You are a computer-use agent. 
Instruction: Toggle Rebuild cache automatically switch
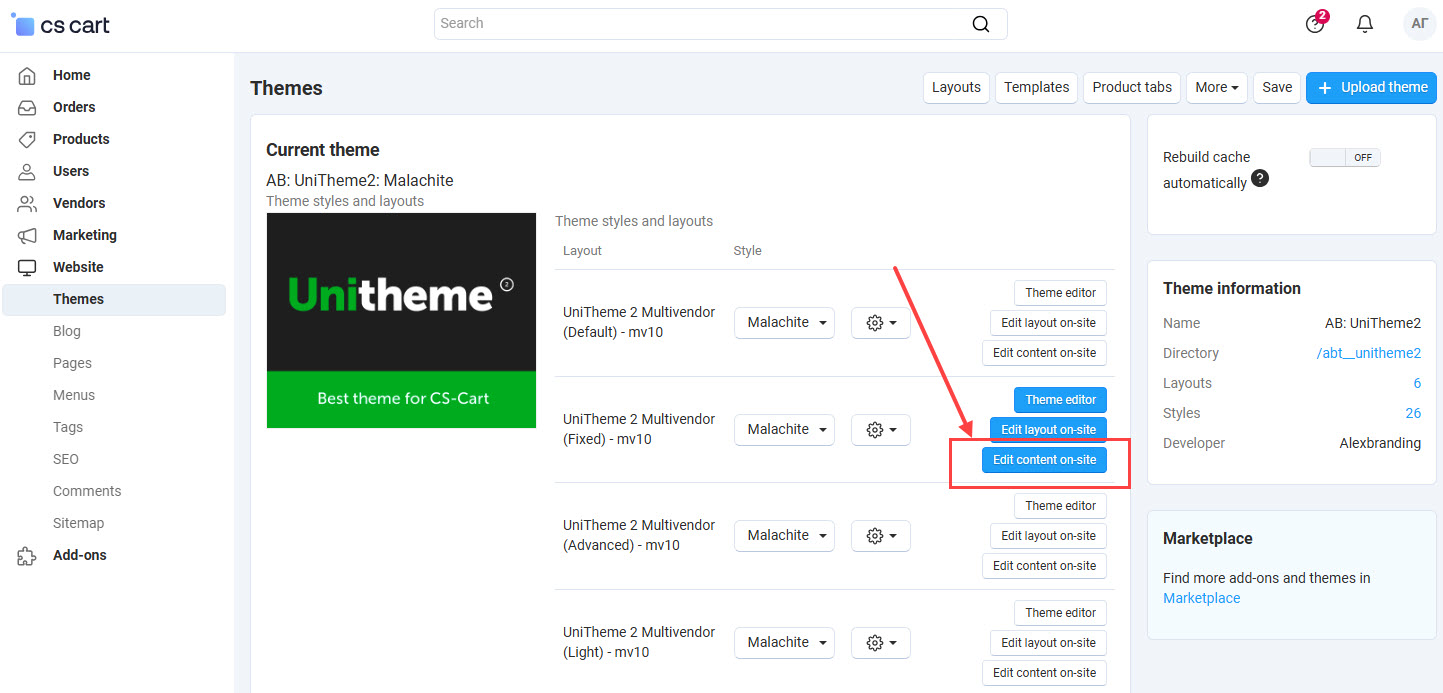(1344, 157)
